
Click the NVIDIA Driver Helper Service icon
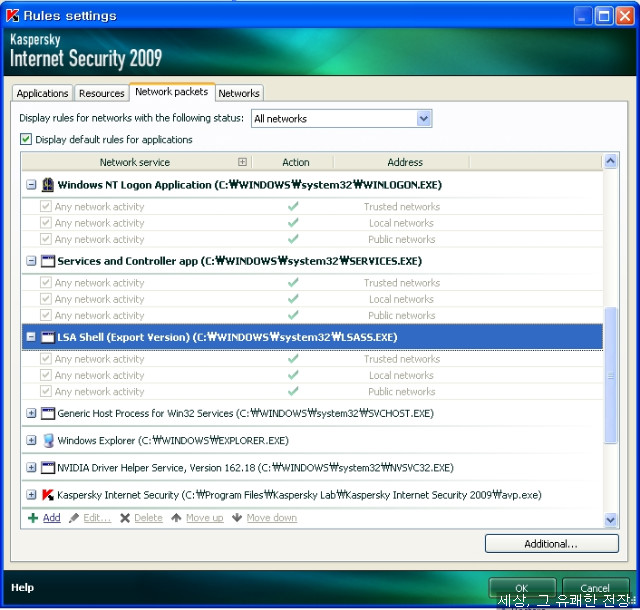click(x=48, y=468)
